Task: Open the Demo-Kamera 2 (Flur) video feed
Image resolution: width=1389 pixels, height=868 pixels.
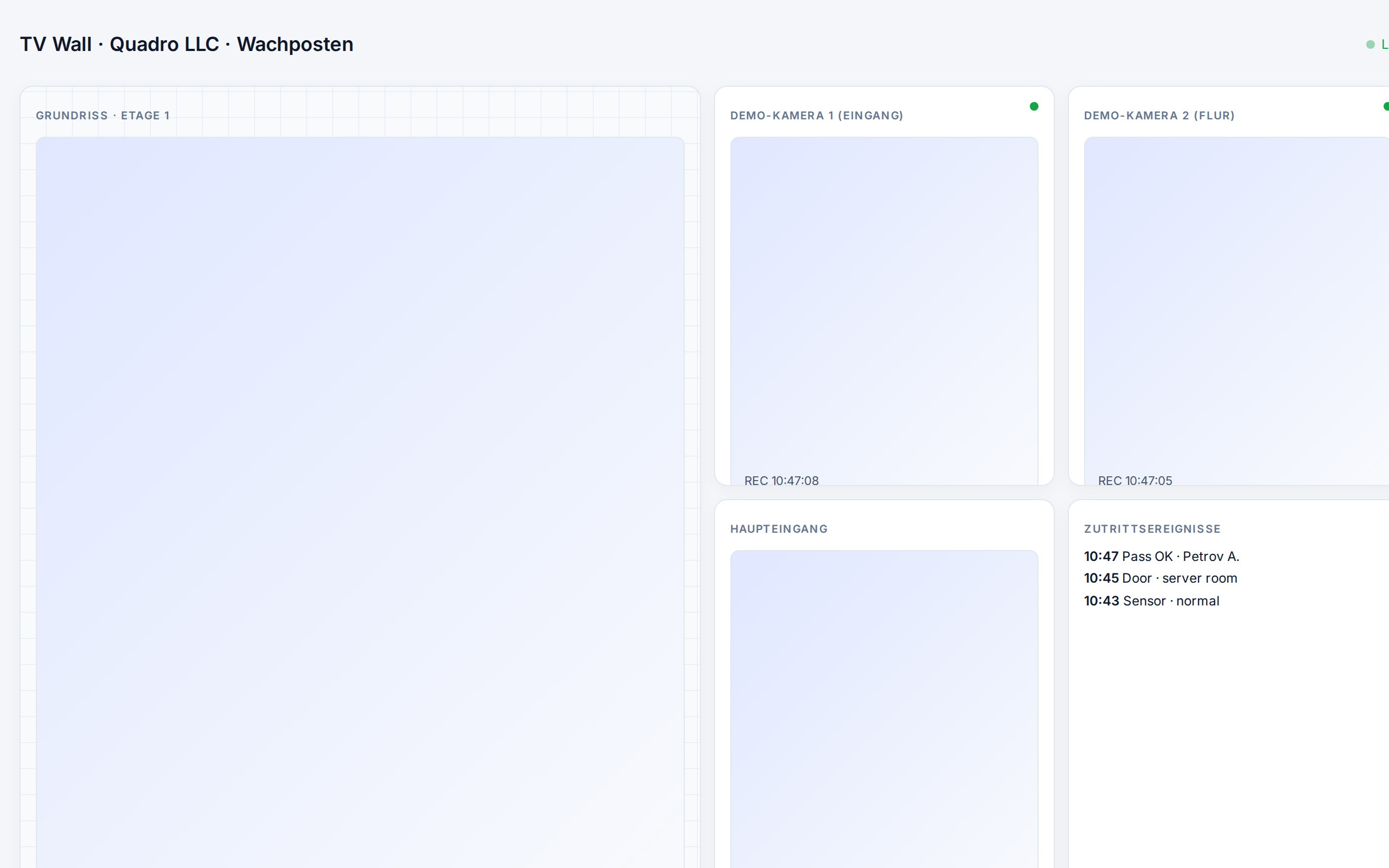Action: (x=1237, y=310)
